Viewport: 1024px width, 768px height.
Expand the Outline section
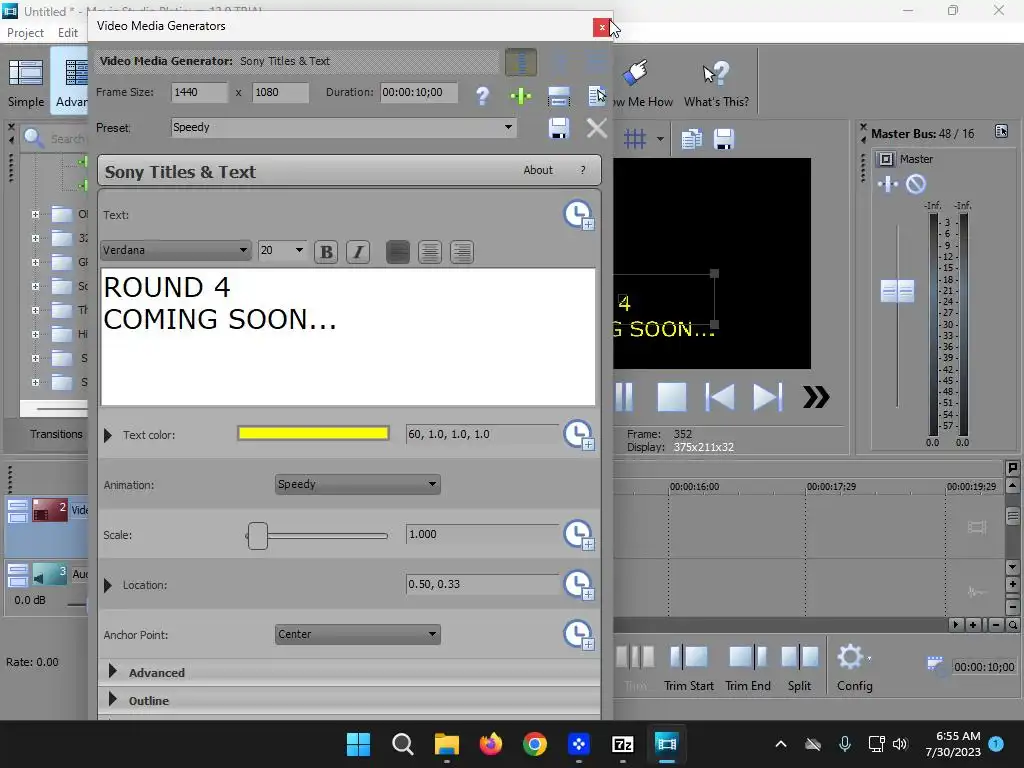click(x=112, y=699)
